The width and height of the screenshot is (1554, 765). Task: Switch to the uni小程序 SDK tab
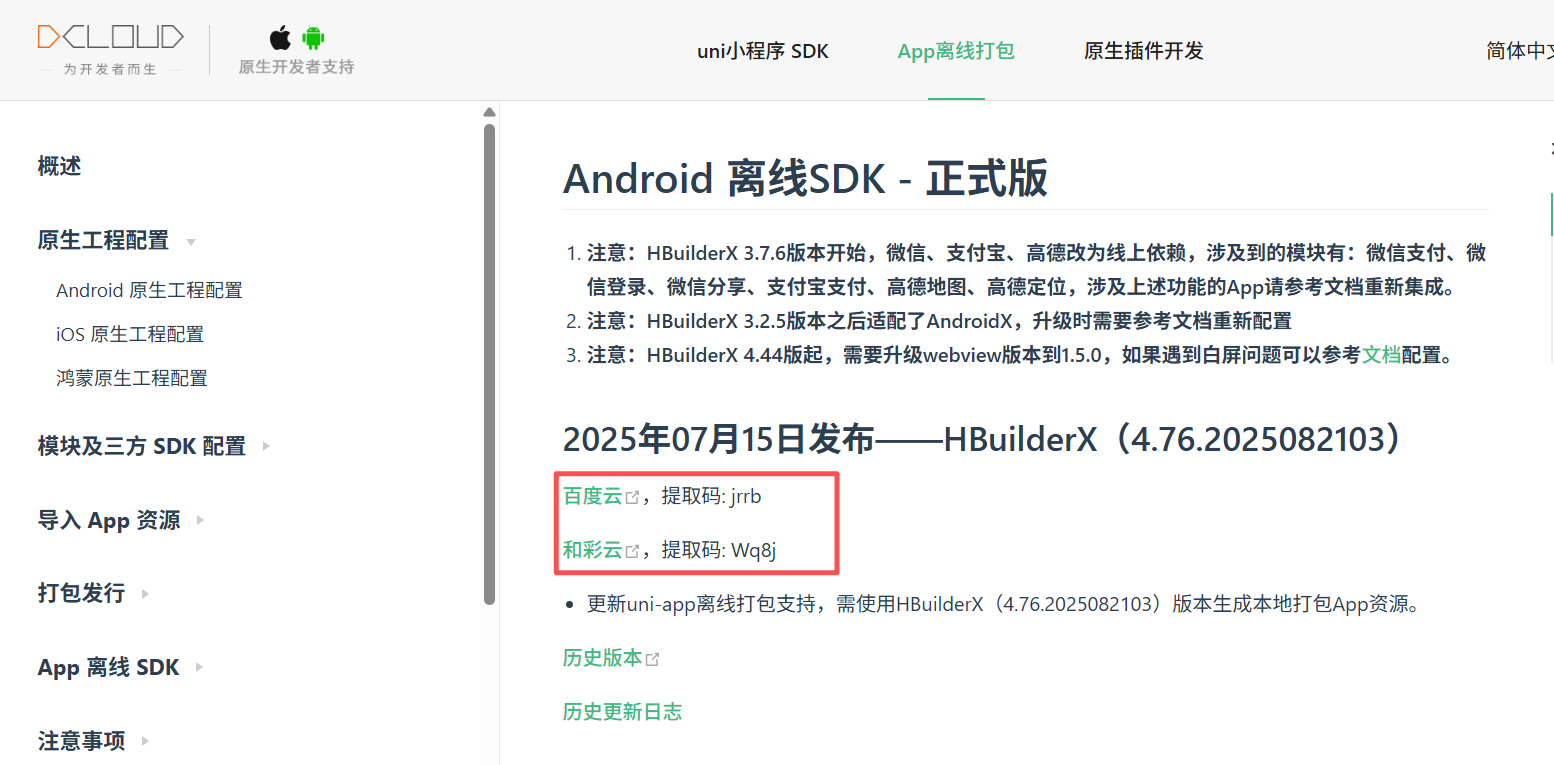(763, 50)
